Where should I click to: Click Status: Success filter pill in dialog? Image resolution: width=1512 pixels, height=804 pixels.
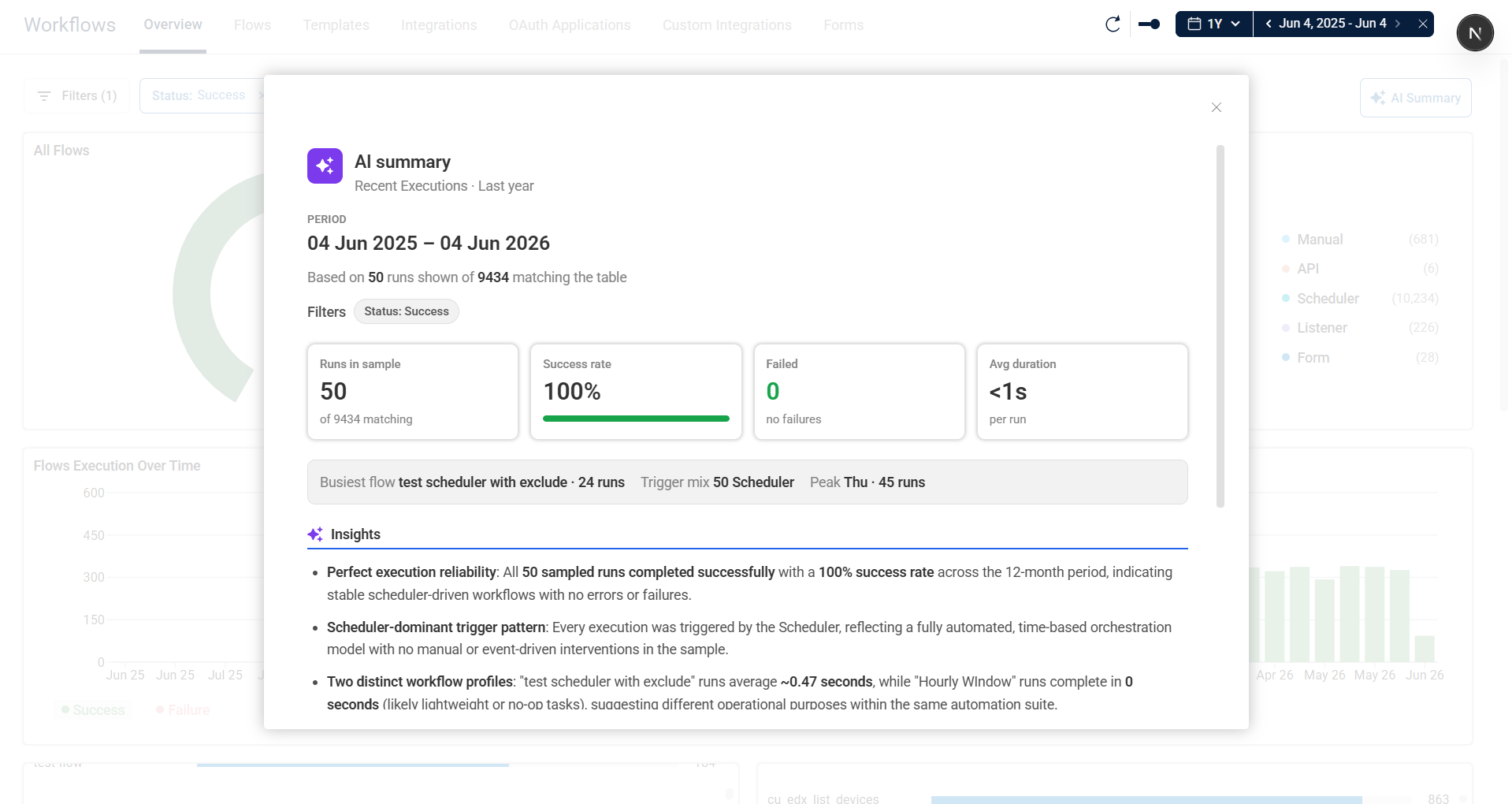coord(407,311)
